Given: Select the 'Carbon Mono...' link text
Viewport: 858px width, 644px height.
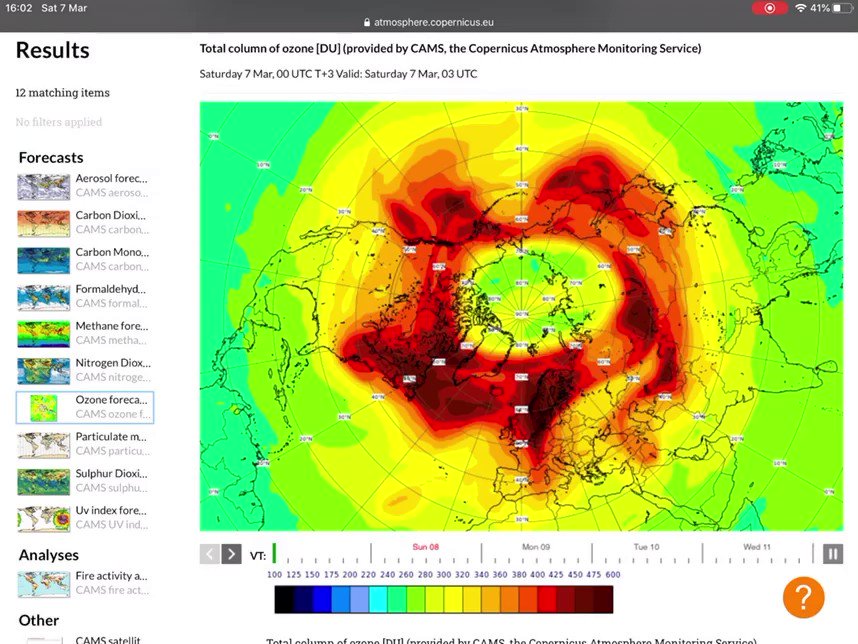Looking at the screenshot, I should coord(112,252).
